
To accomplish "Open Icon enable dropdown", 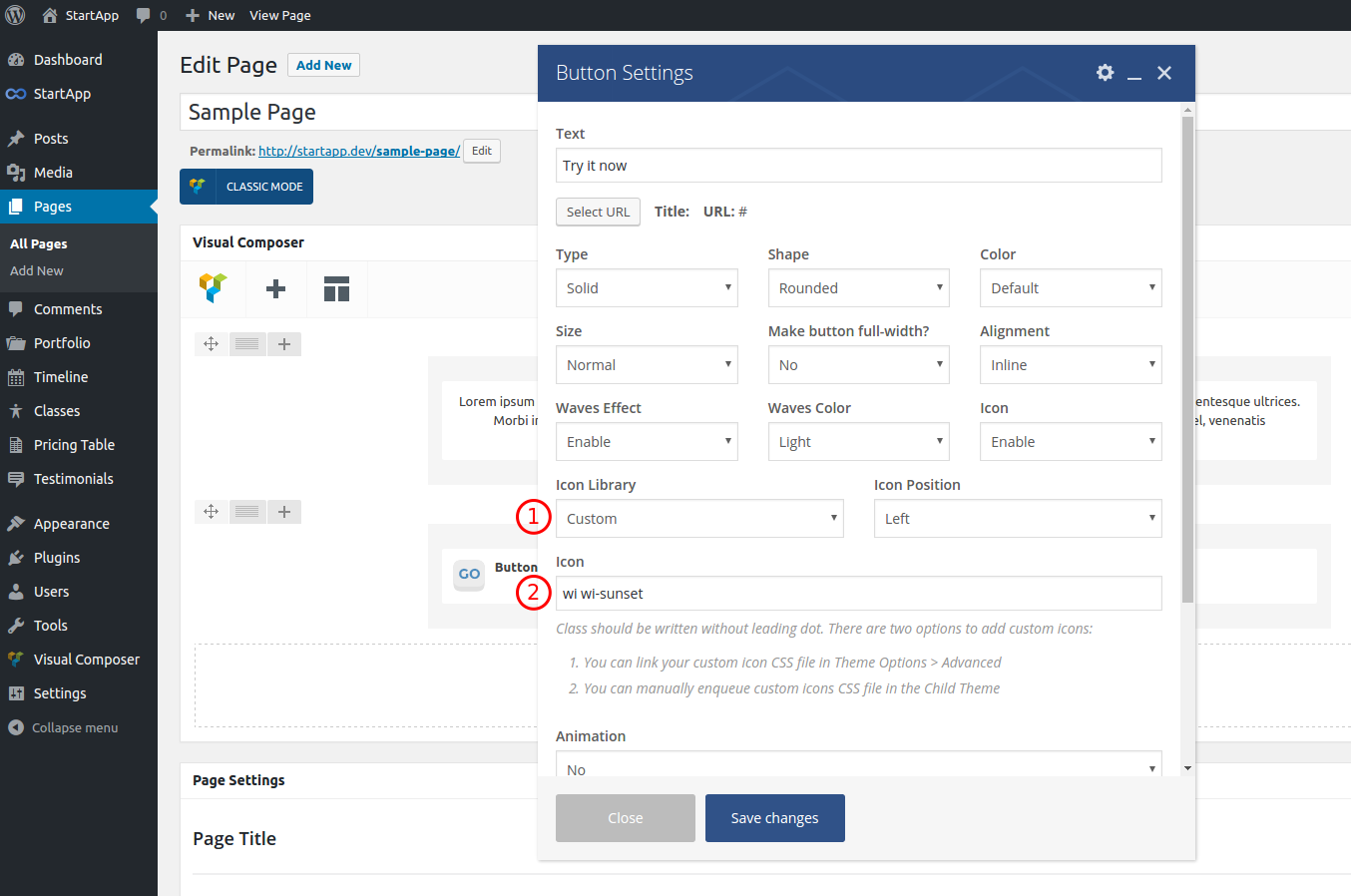I will click(1071, 442).
